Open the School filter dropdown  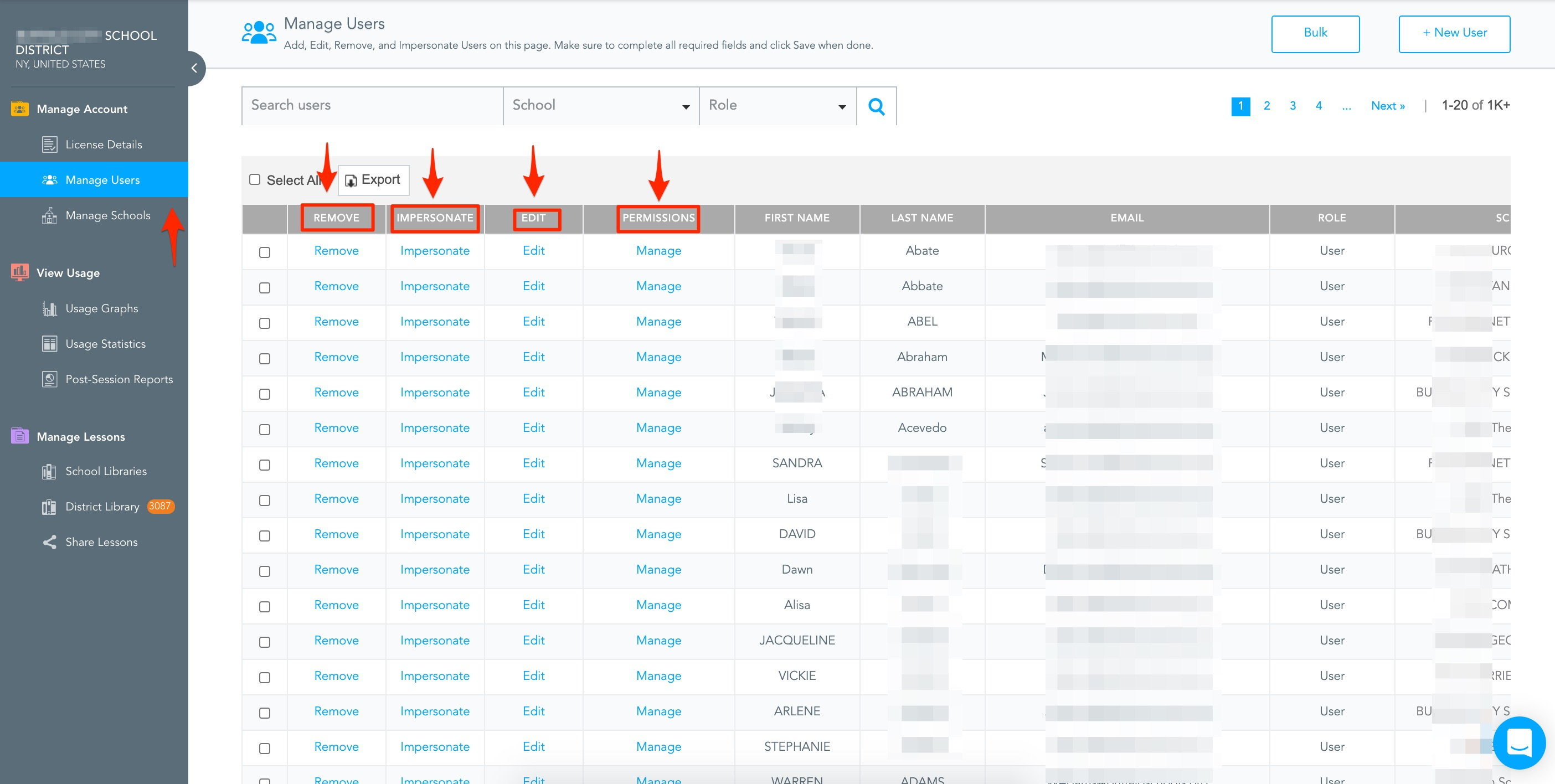coord(601,106)
